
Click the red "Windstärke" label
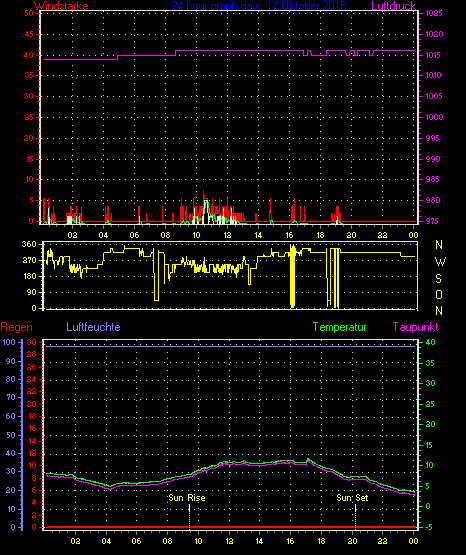click(61, 6)
